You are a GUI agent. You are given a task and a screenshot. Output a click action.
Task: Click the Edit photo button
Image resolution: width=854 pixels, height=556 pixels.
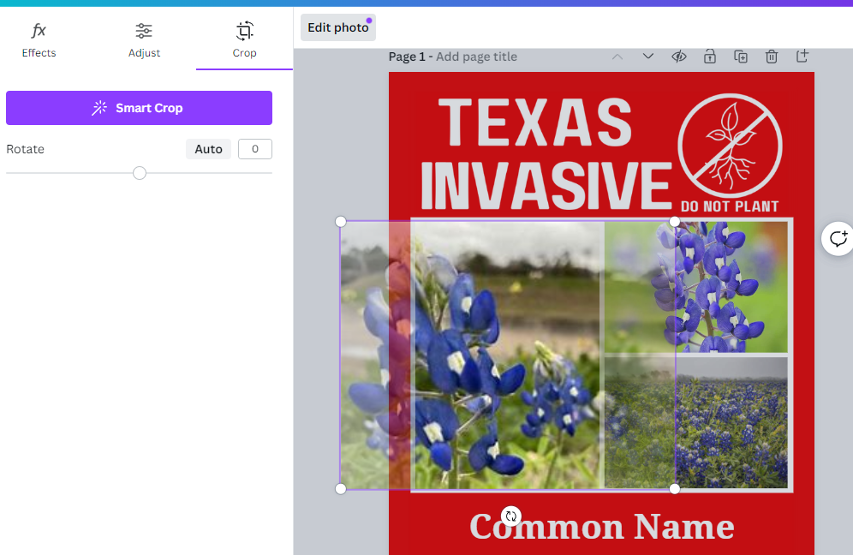tap(338, 27)
